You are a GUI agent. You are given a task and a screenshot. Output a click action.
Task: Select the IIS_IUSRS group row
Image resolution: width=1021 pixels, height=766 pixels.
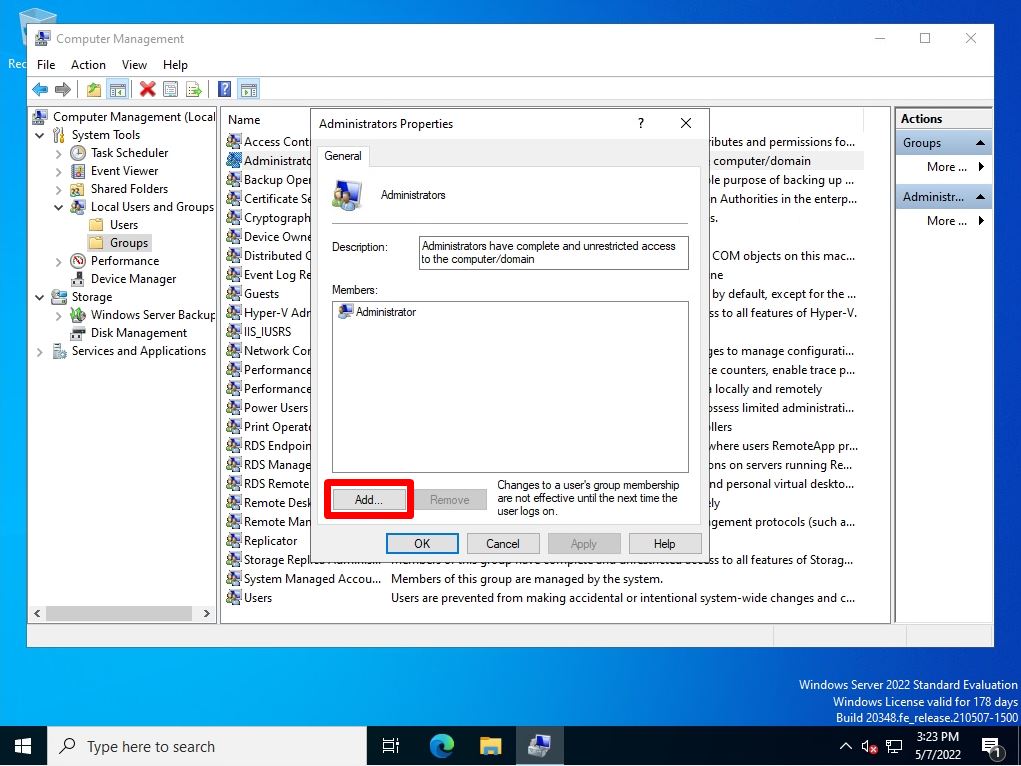point(267,332)
